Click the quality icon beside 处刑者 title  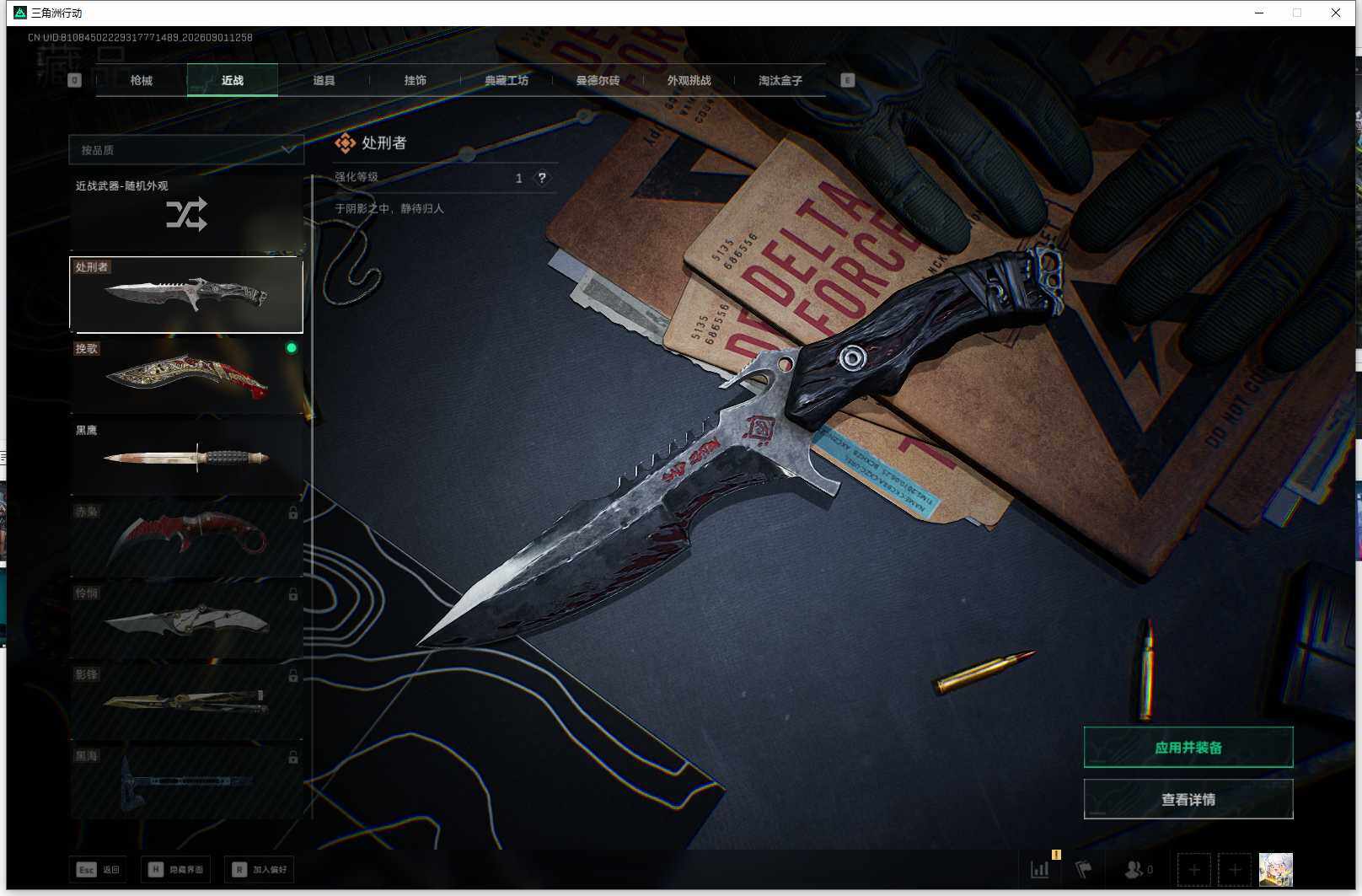pyautogui.click(x=345, y=143)
